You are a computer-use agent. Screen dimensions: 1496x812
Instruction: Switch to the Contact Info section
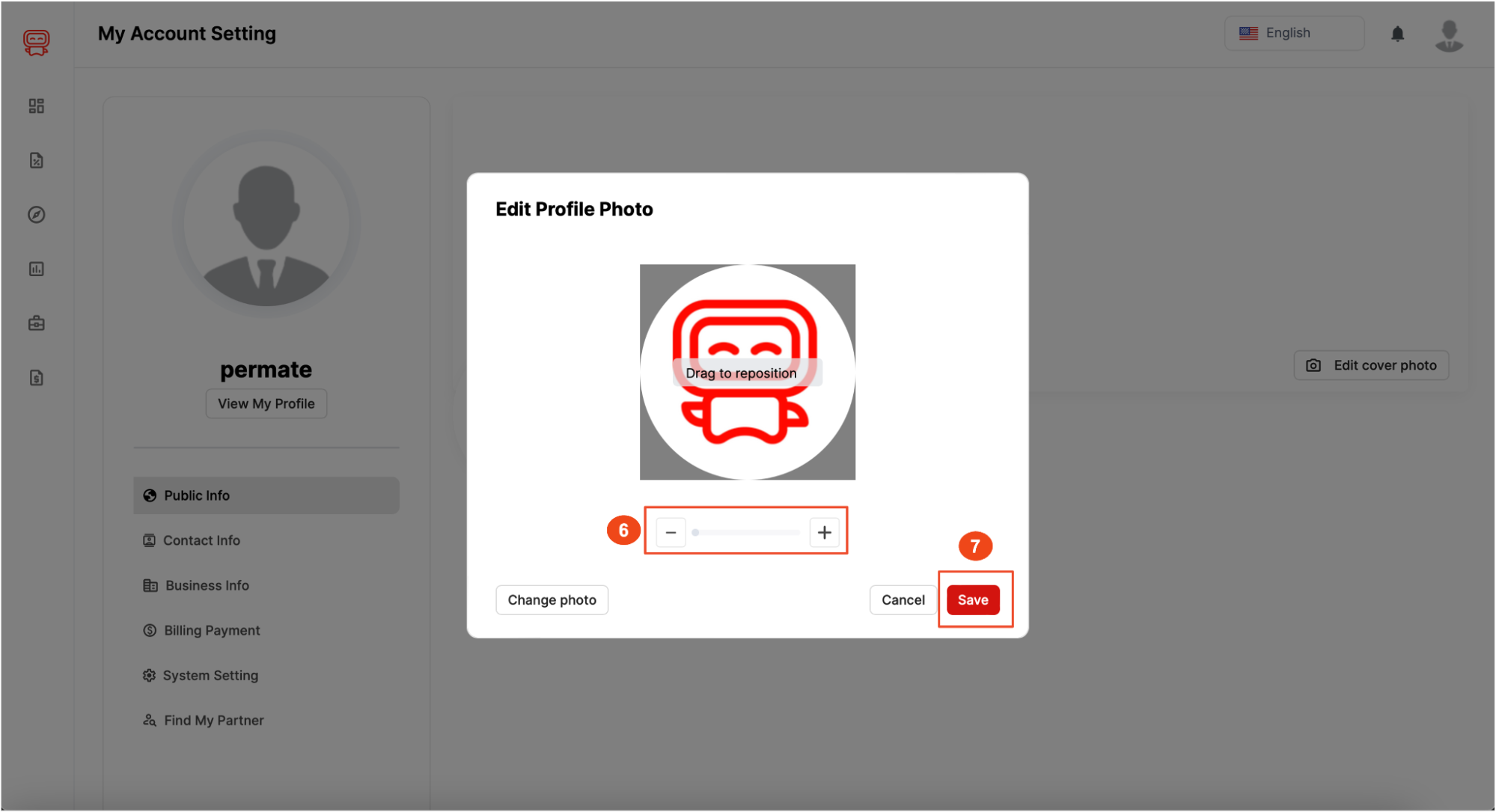(201, 540)
